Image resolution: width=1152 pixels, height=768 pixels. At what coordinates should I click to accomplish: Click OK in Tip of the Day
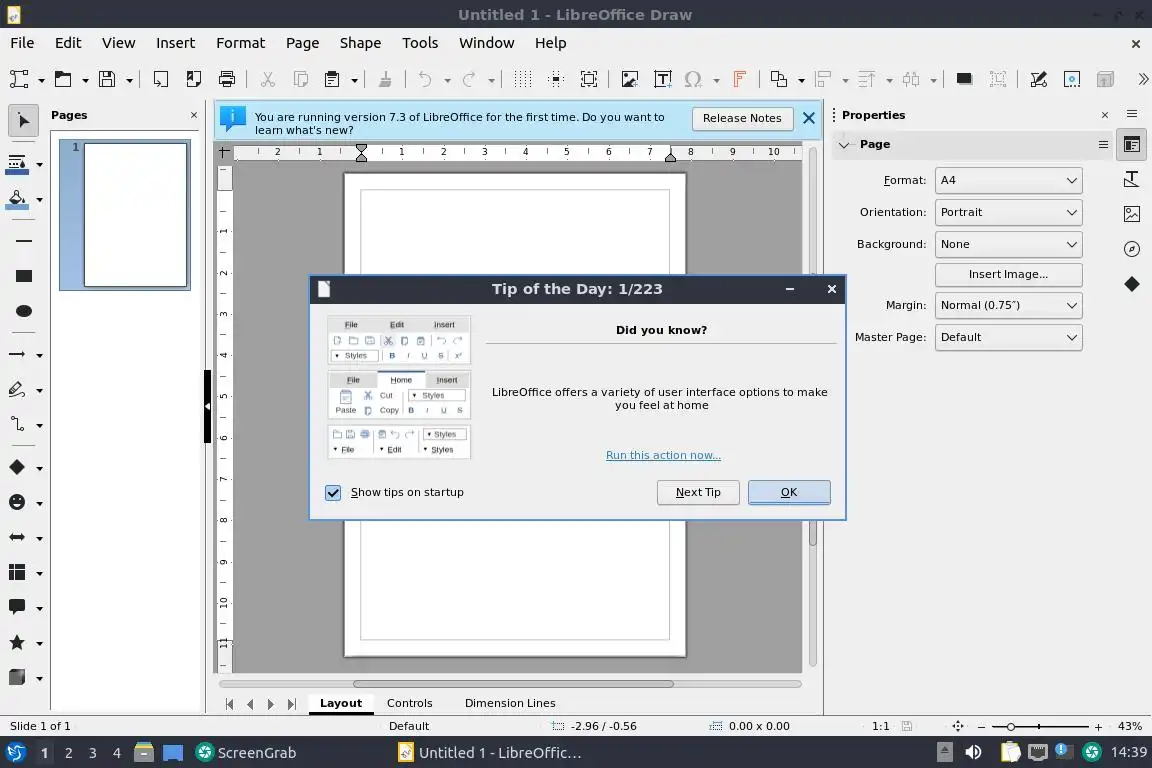tap(789, 492)
